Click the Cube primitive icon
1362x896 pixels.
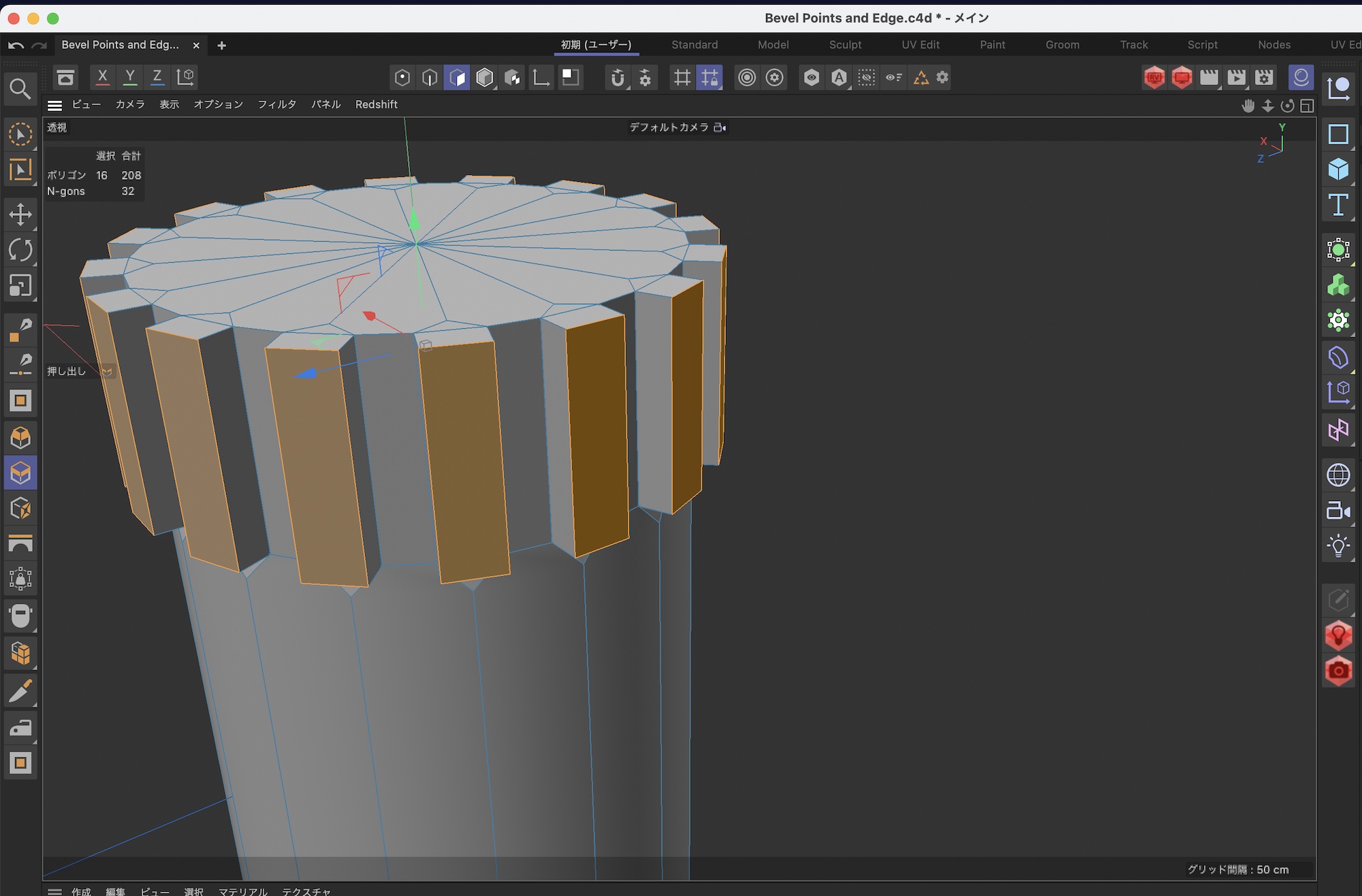coord(1338,169)
